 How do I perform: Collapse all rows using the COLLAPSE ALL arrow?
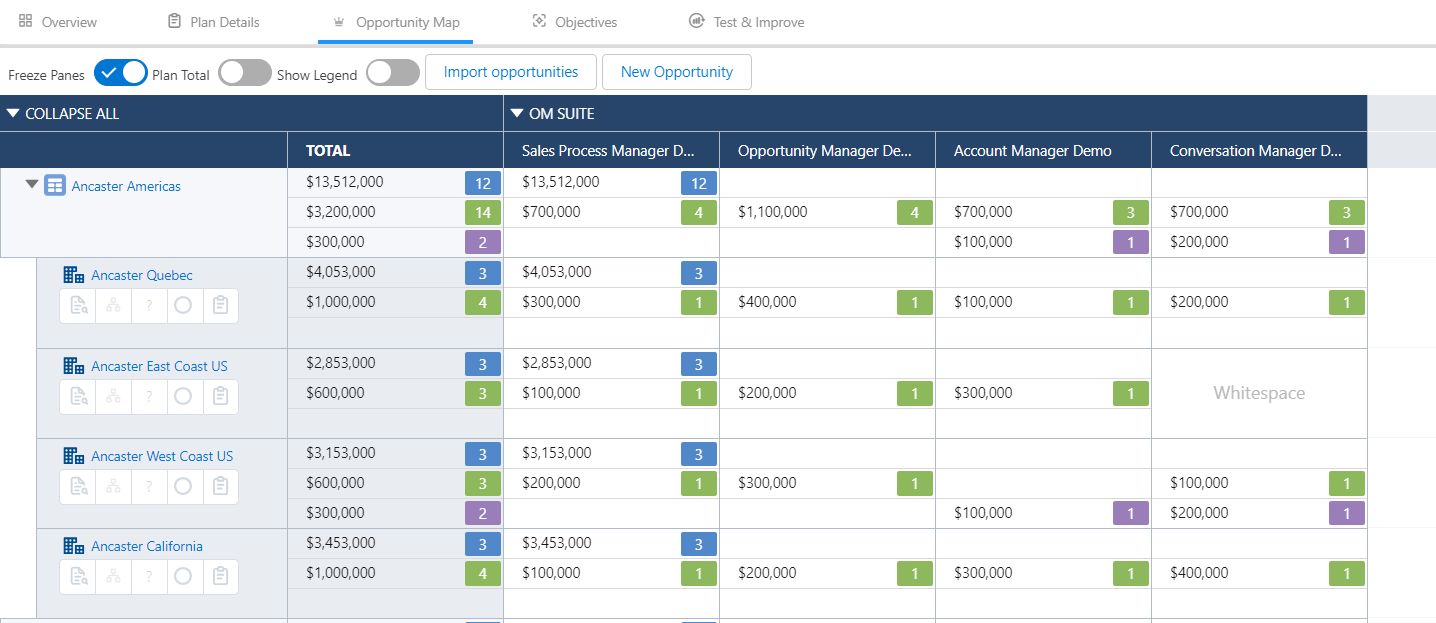[x=13, y=114]
